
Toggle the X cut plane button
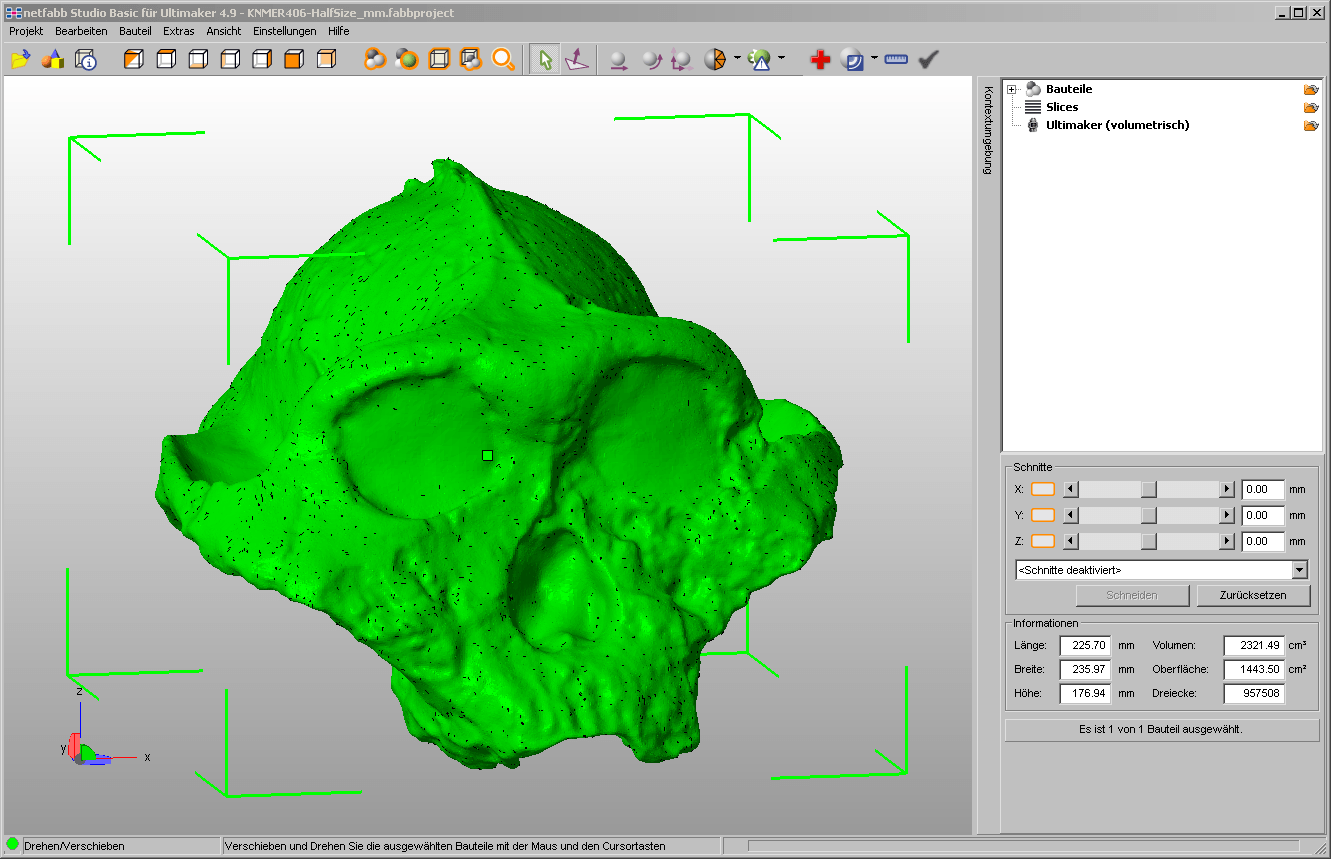tap(1043, 489)
